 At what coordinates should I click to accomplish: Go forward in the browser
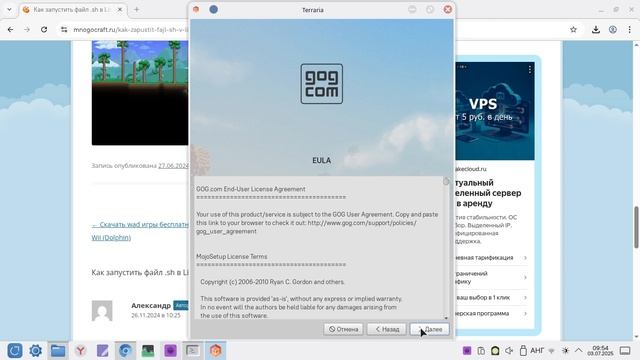[27, 29]
